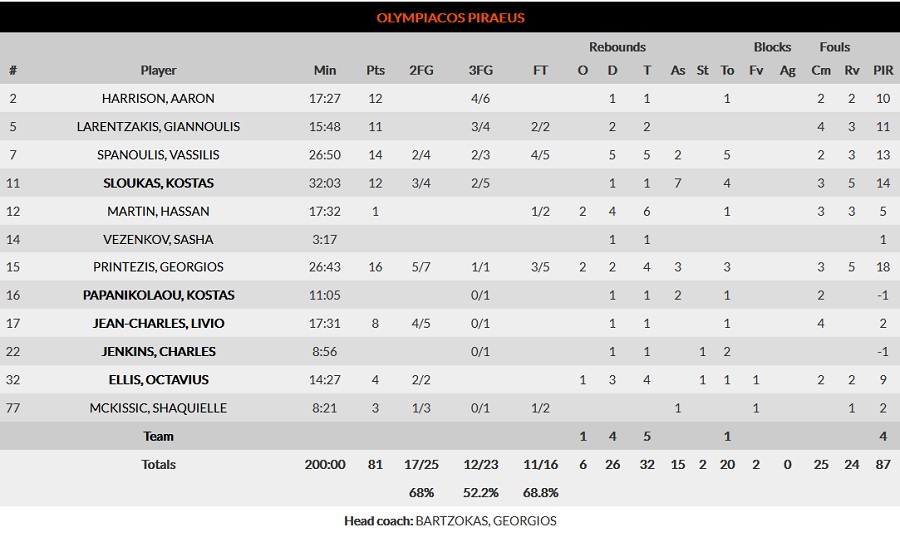Open the SLOUKAS, KOSTAS player link
Viewport: 900px width, 537px height.
click(158, 183)
